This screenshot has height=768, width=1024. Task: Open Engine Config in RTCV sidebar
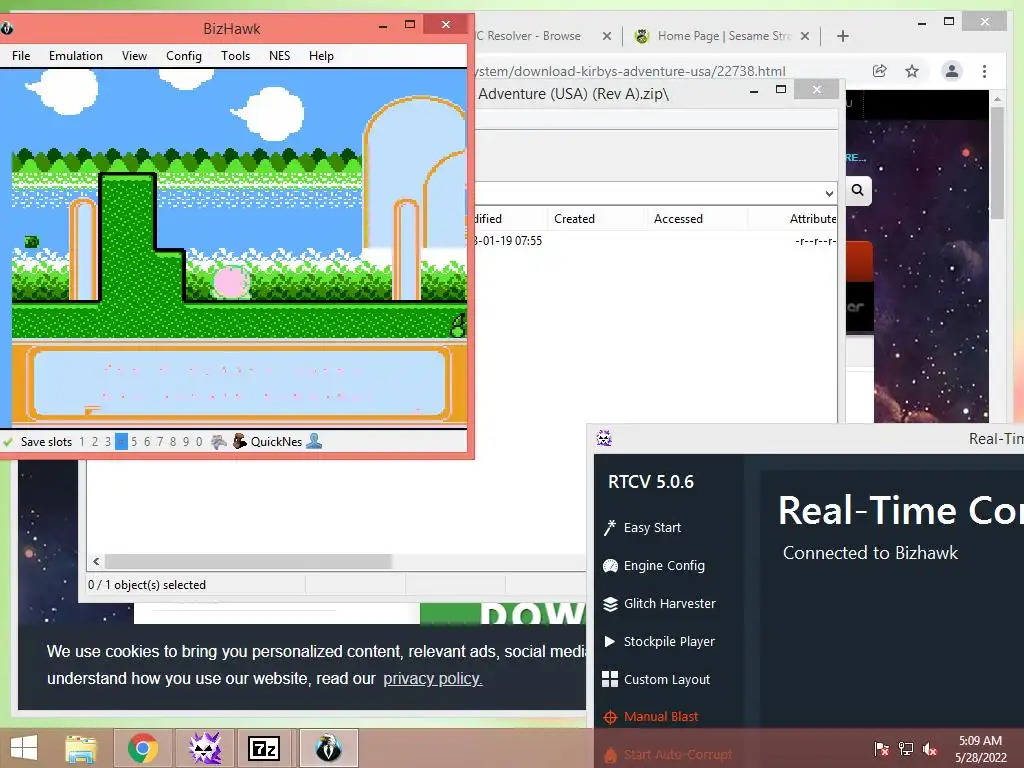coord(654,566)
